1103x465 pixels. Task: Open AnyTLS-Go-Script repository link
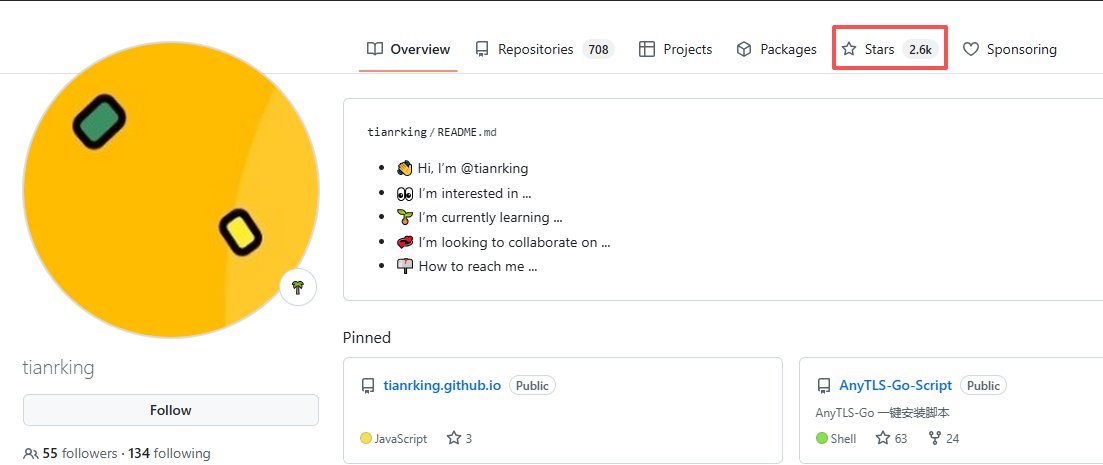pyautogui.click(x=895, y=386)
